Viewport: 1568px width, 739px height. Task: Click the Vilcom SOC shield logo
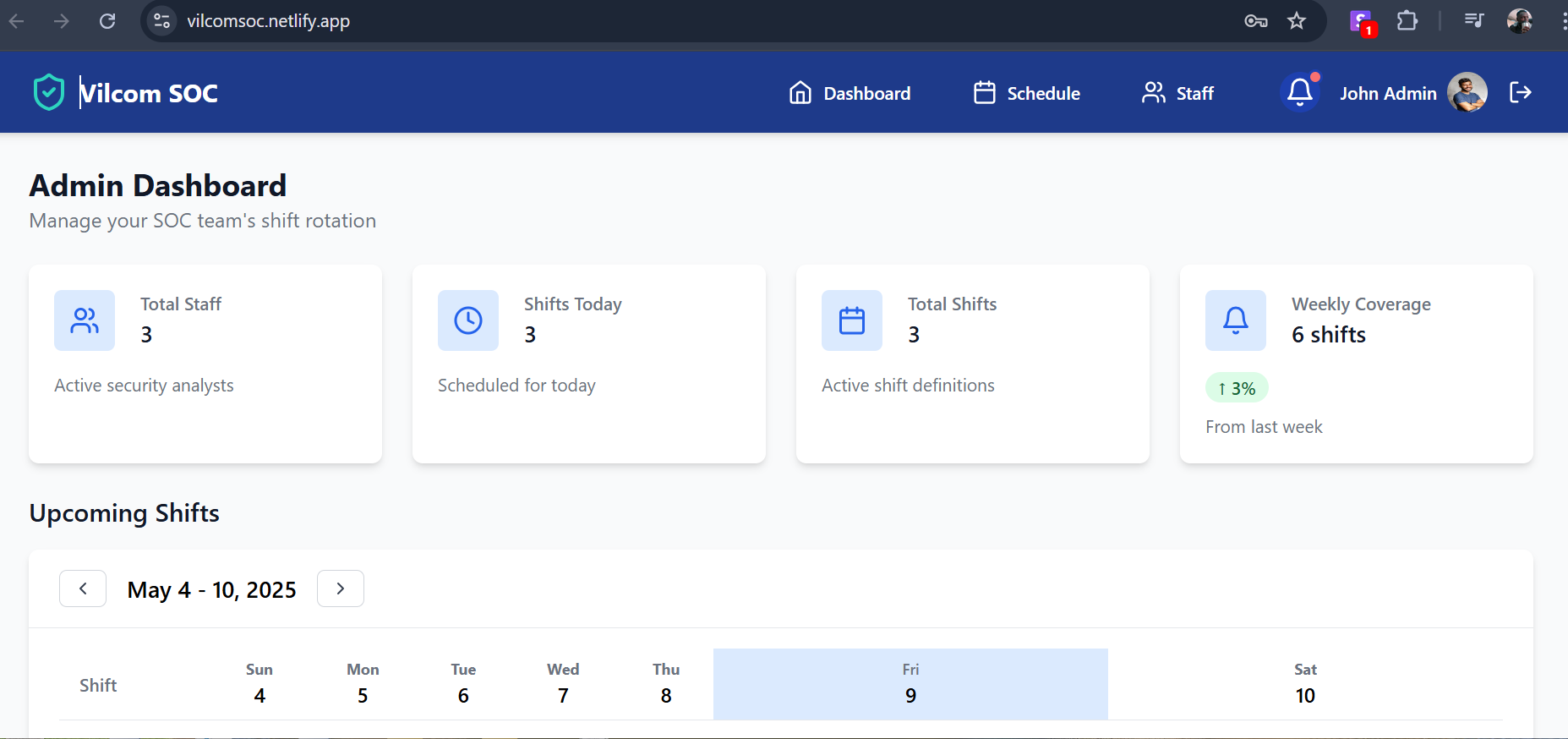pyautogui.click(x=49, y=92)
